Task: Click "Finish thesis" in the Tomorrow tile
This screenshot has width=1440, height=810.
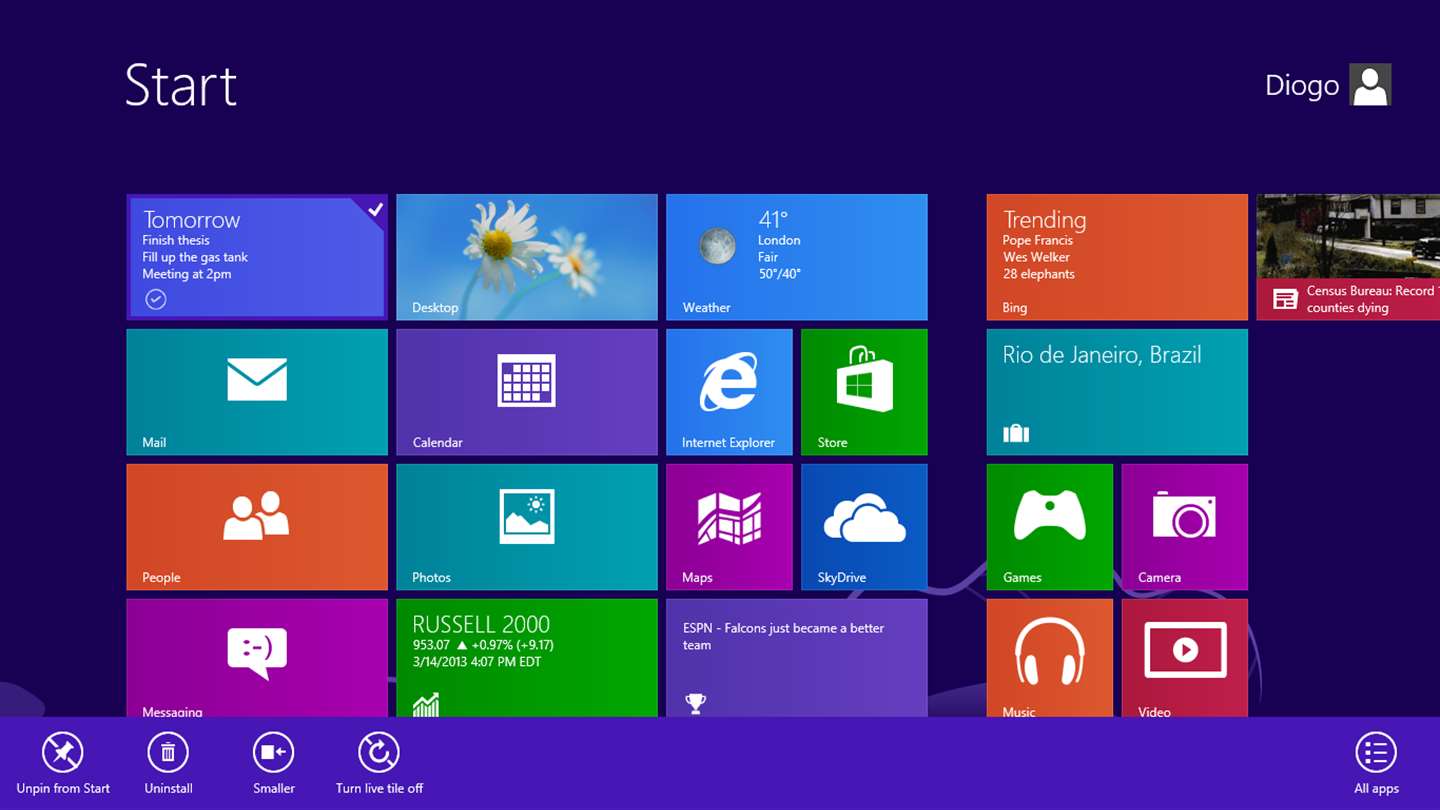Action: tap(176, 240)
